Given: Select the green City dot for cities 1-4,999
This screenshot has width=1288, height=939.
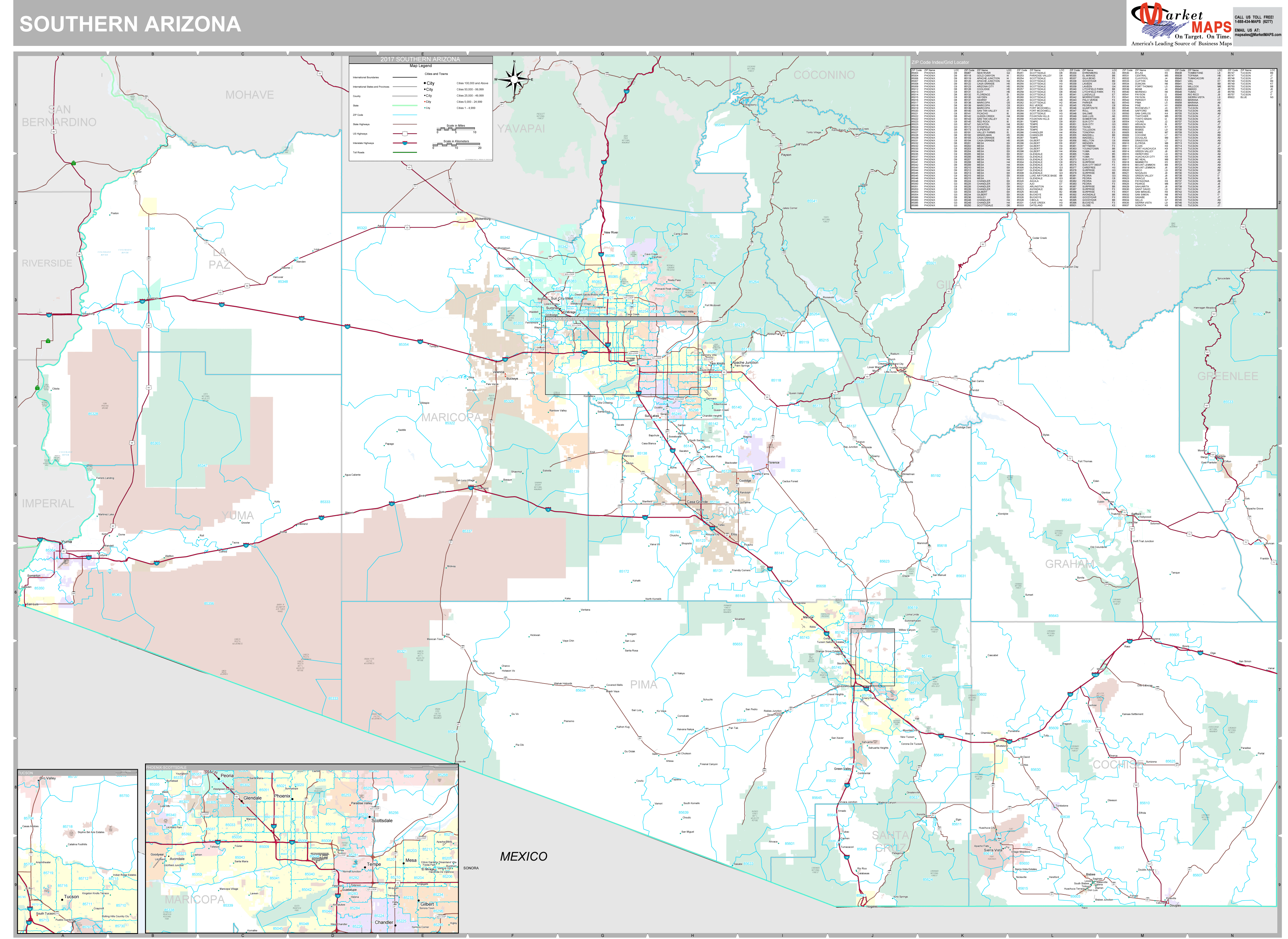Looking at the screenshot, I should (x=424, y=108).
